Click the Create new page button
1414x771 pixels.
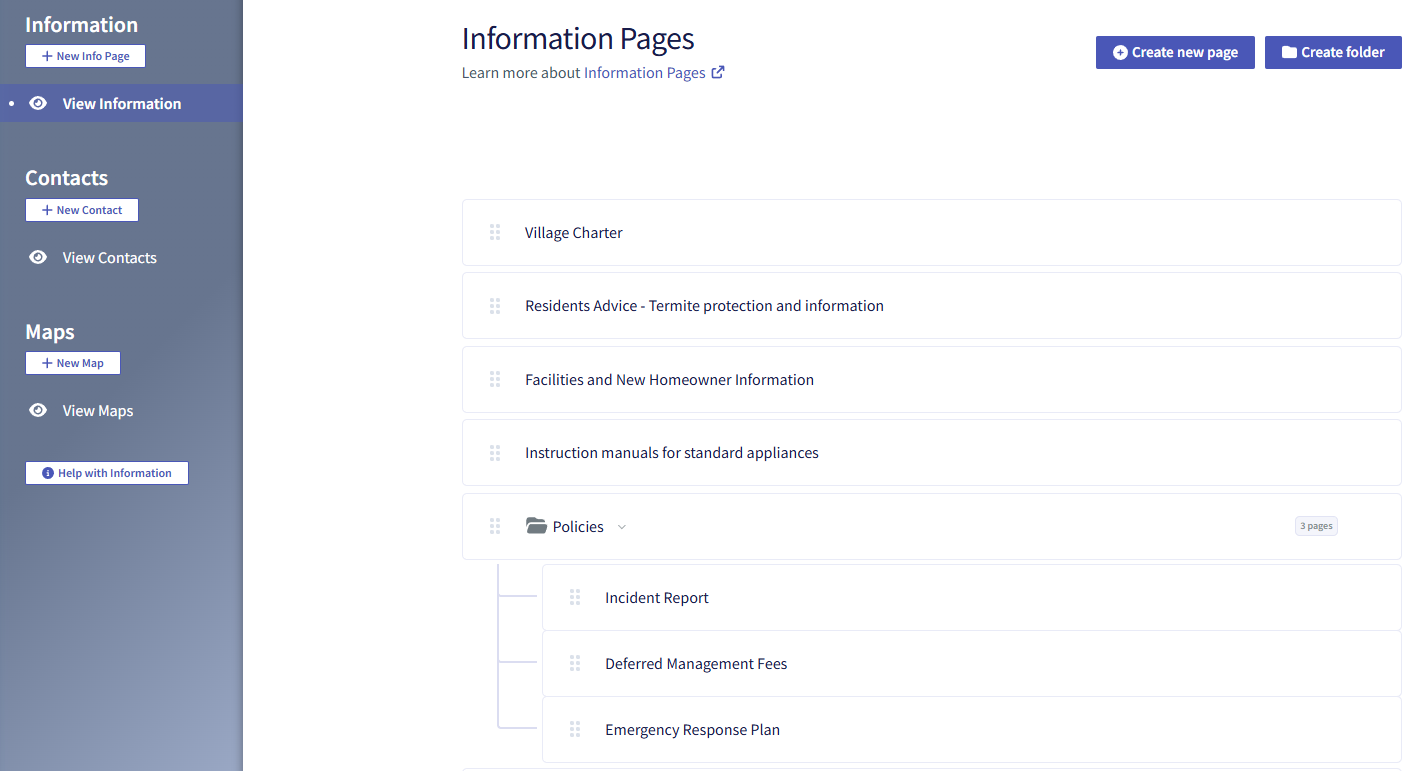click(x=1175, y=52)
